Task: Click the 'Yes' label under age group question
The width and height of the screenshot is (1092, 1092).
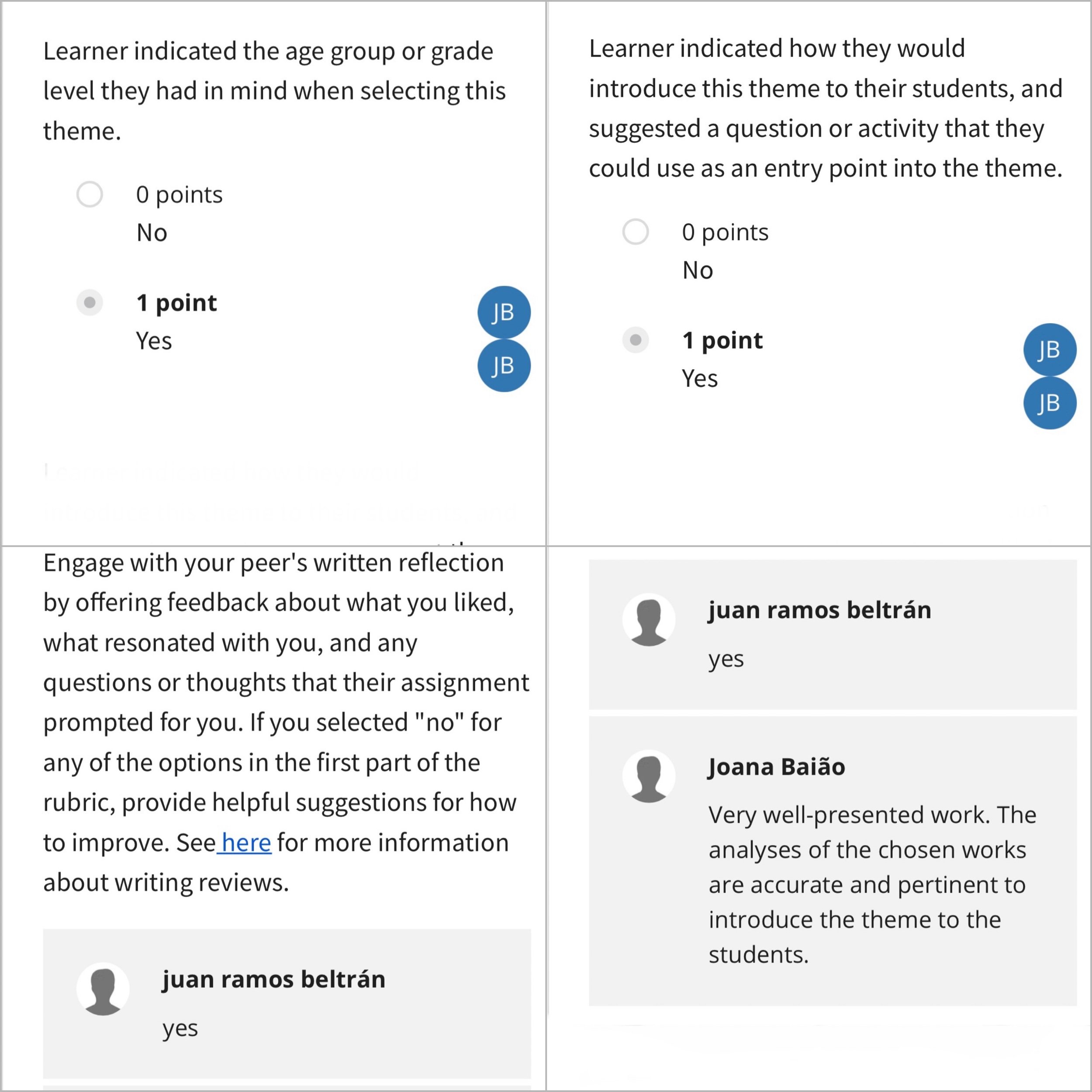Action: click(154, 341)
